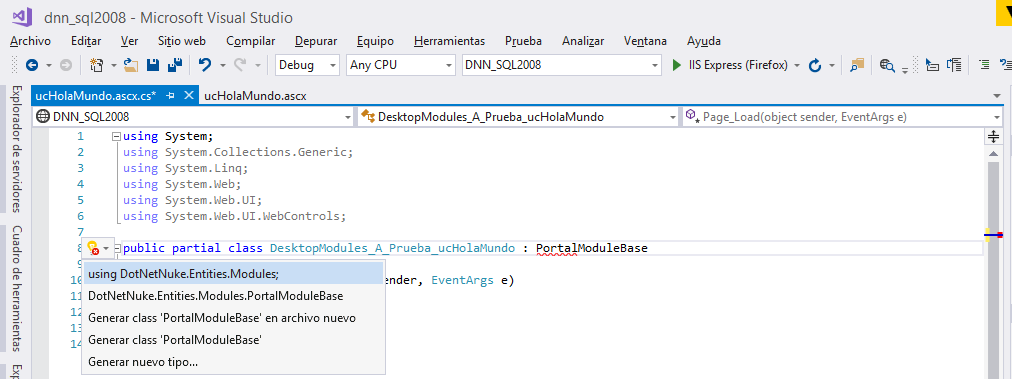Open the Debug configuration dropdown
1012x379 pixels.
point(307,65)
